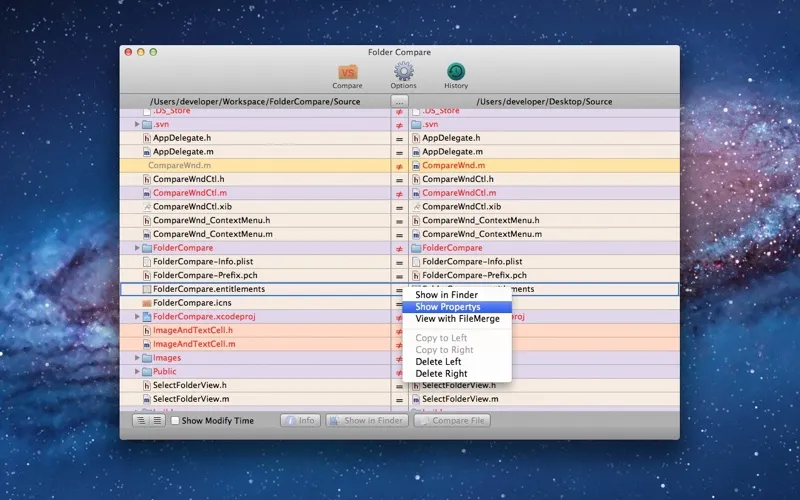The height and width of the screenshot is (500, 800).
Task: Click the Compare File button
Action: point(452,420)
